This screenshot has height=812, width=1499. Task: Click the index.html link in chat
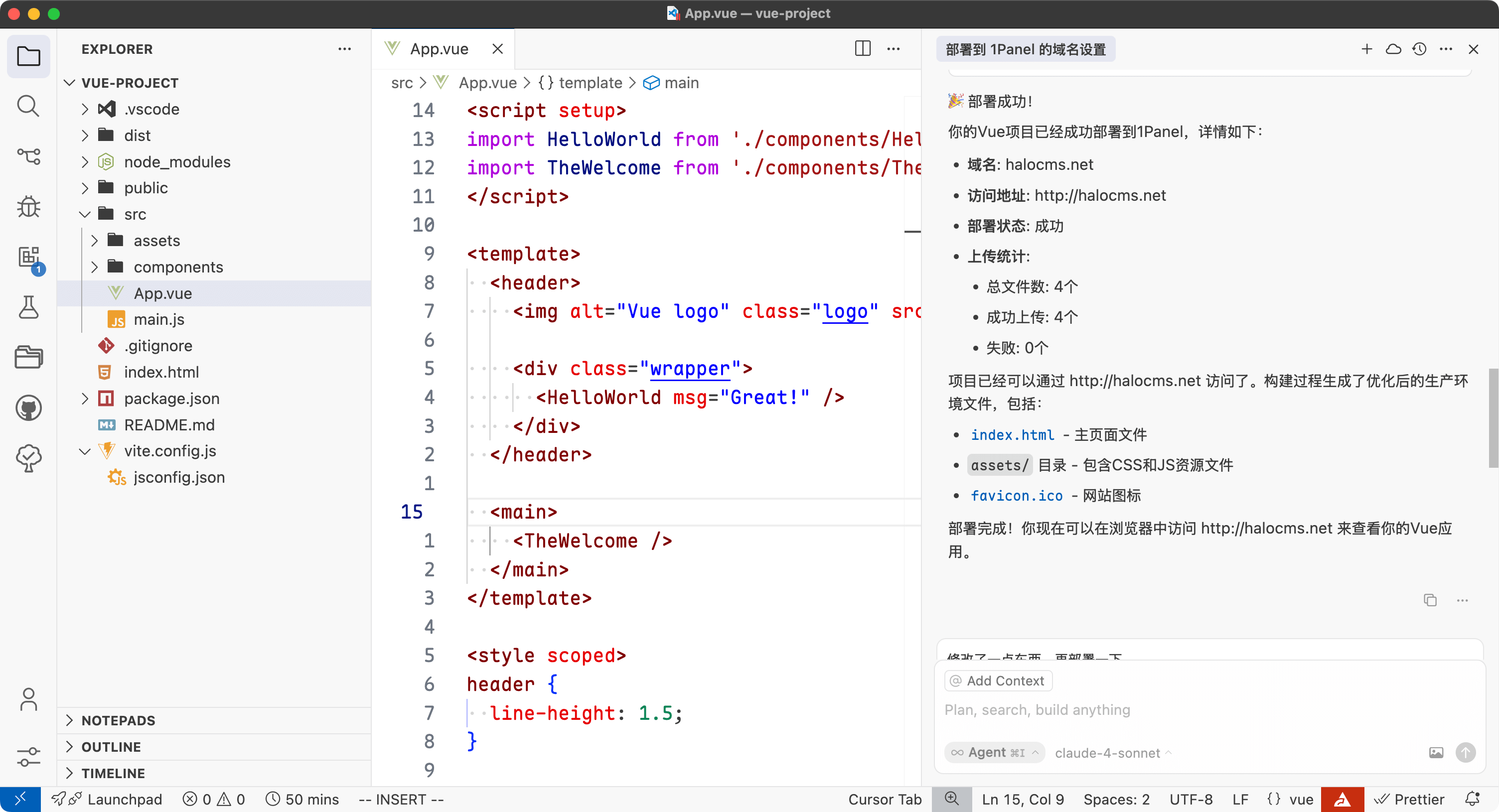pyautogui.click(x=1012, y=434)
